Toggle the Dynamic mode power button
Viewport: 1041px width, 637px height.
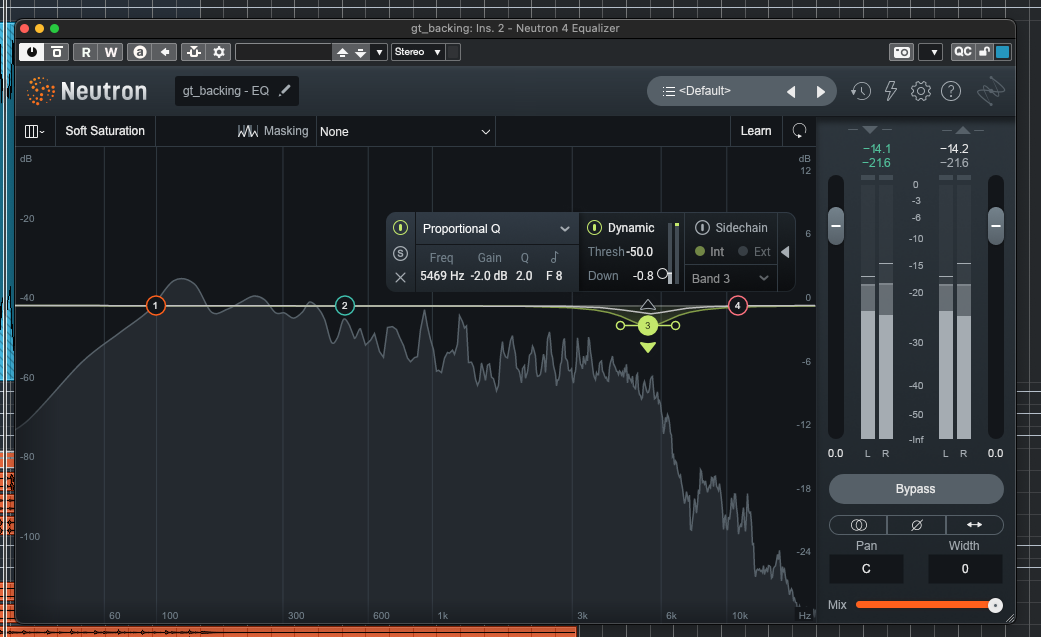coord(594,228)
